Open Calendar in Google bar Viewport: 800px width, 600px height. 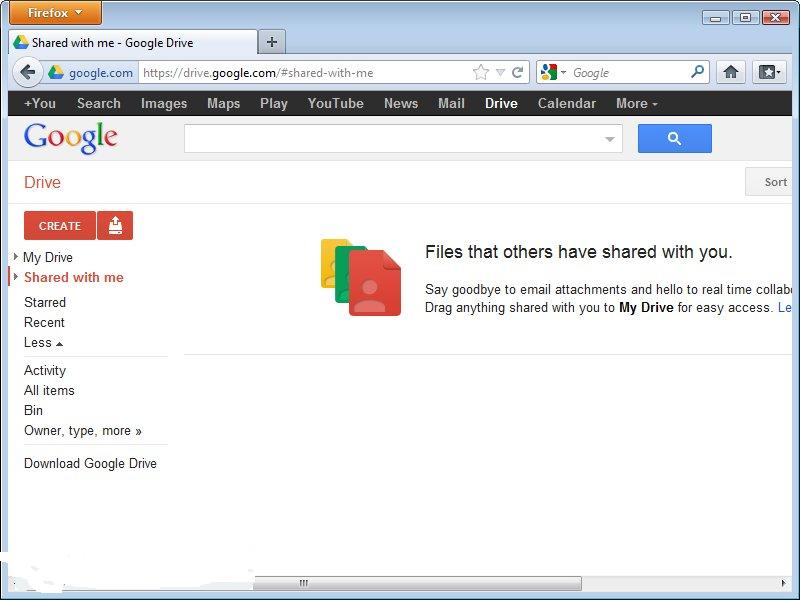(566, 104)
